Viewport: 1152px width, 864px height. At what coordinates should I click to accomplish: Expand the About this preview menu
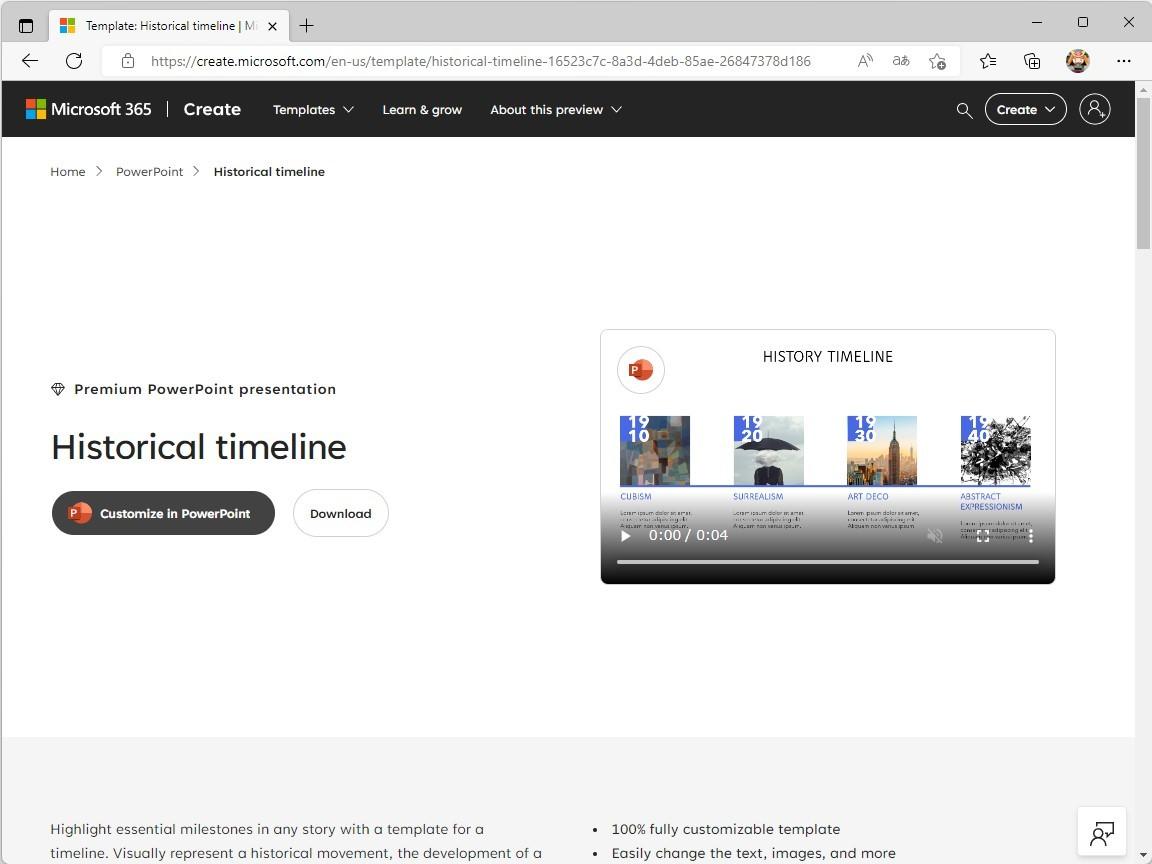coord(556,109)
